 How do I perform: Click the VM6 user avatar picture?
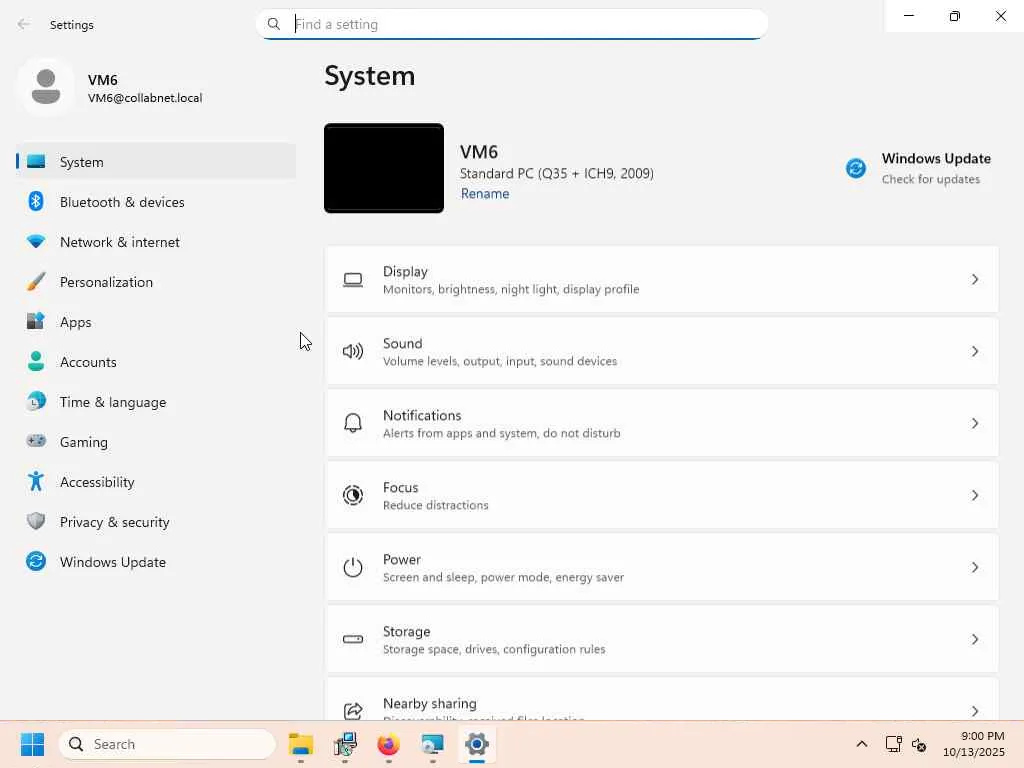pos(46,86)
